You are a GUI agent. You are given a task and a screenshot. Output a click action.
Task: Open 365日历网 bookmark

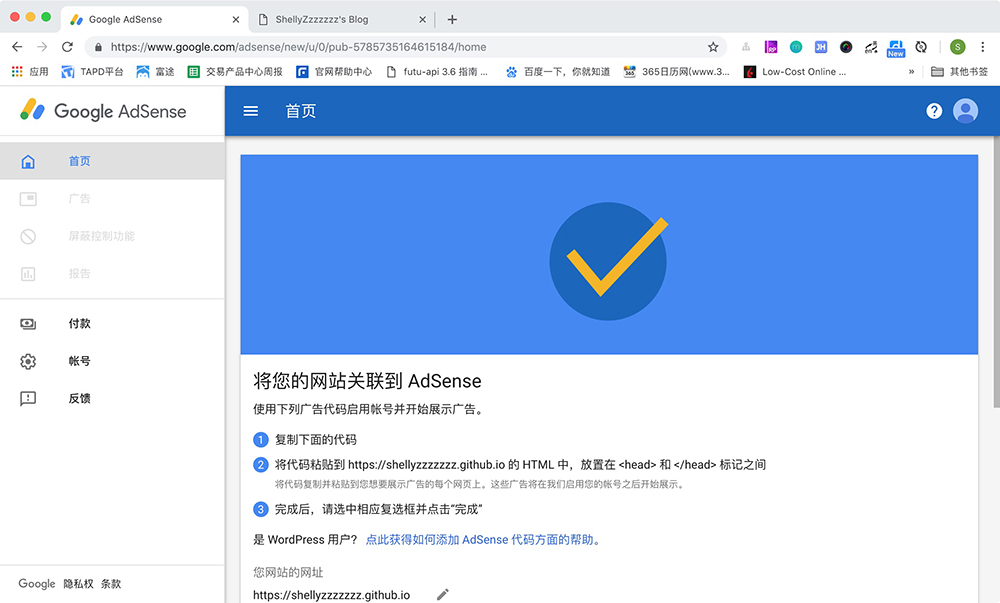pos(676,71)
